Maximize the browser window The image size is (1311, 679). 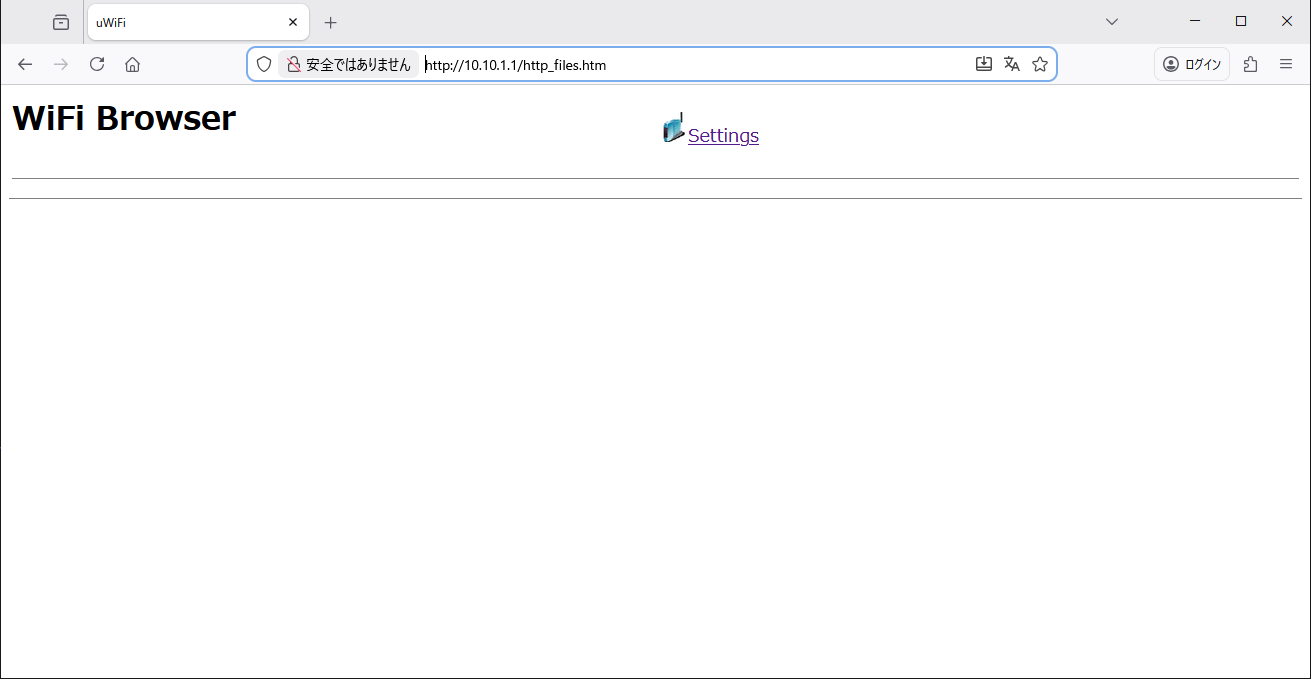tap(1241, 21)
